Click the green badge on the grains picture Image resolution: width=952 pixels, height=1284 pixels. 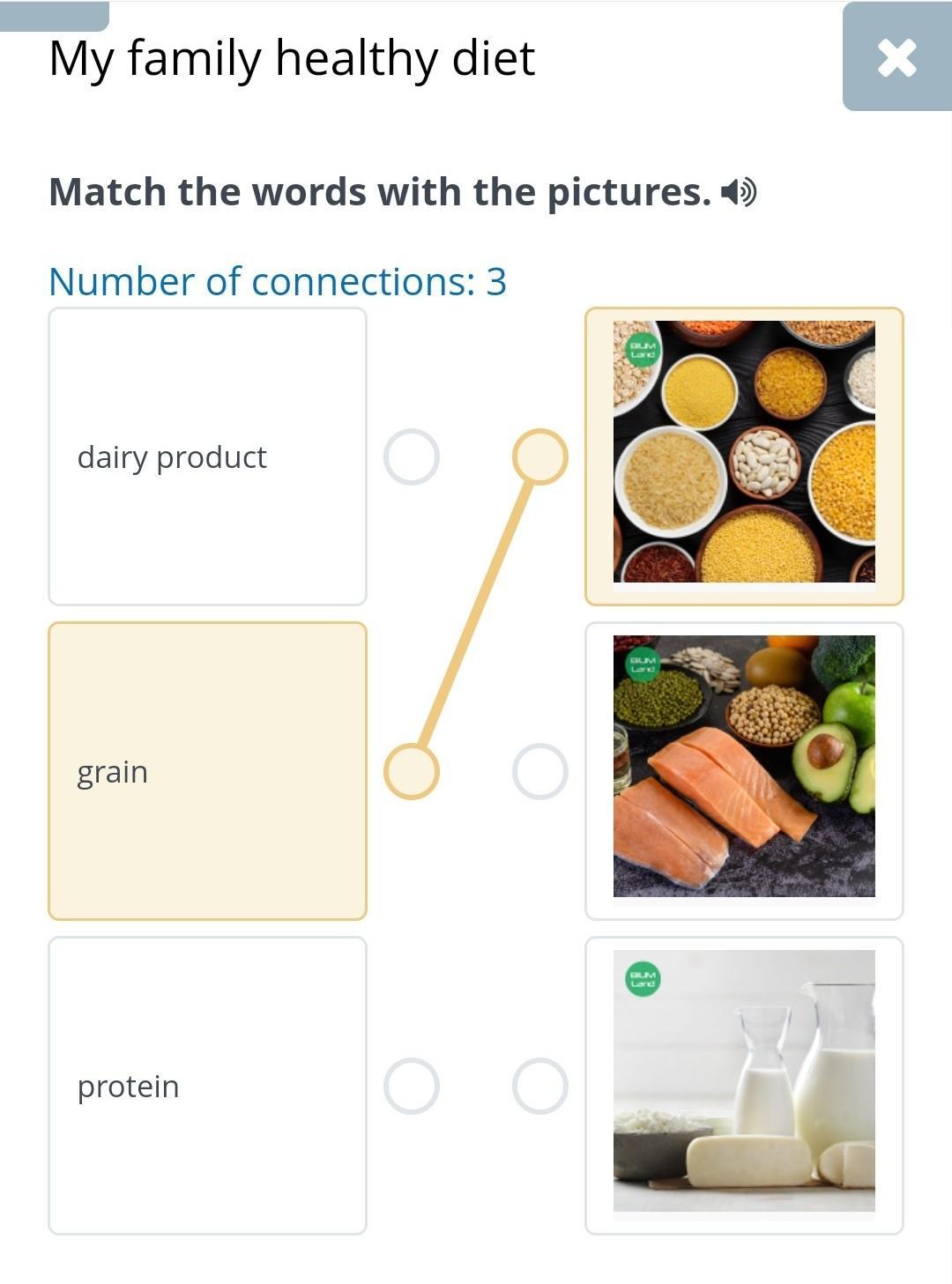(x=643, y=349)
